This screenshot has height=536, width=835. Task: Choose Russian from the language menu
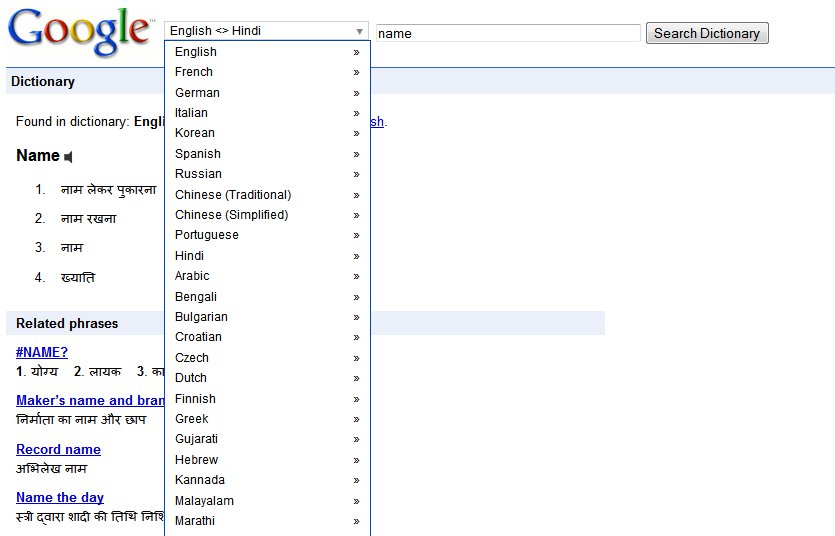(267, 174)
